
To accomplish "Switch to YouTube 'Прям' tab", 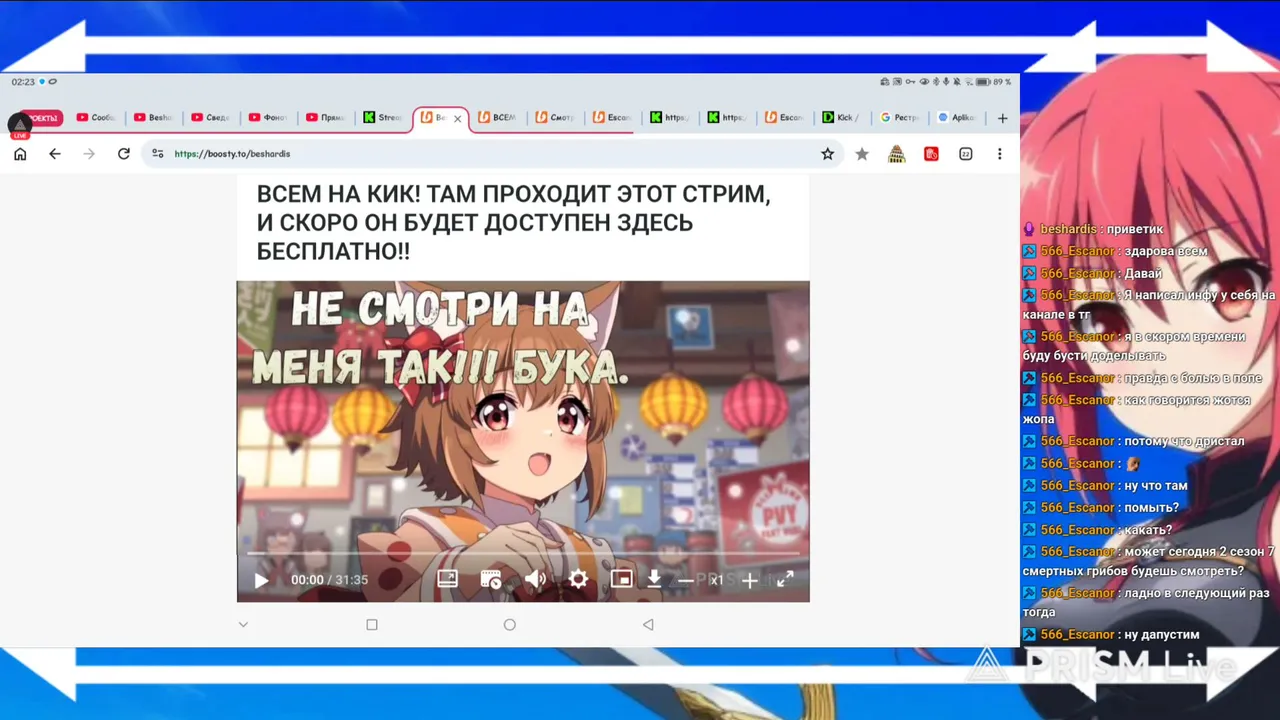I will (x=326, y=118).
